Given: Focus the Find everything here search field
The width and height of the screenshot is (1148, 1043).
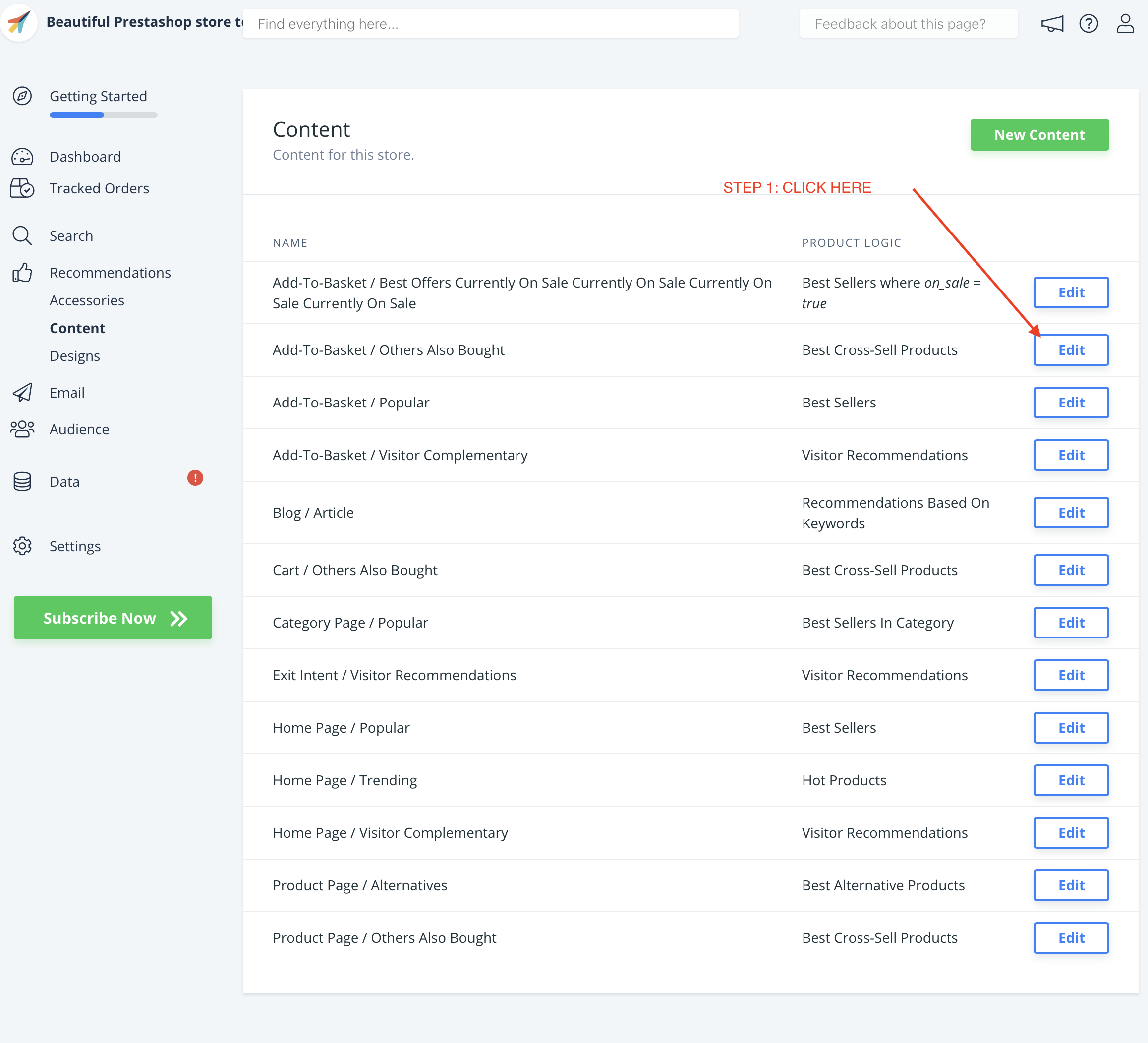Looking at the screenshot, I should point(490,24).
